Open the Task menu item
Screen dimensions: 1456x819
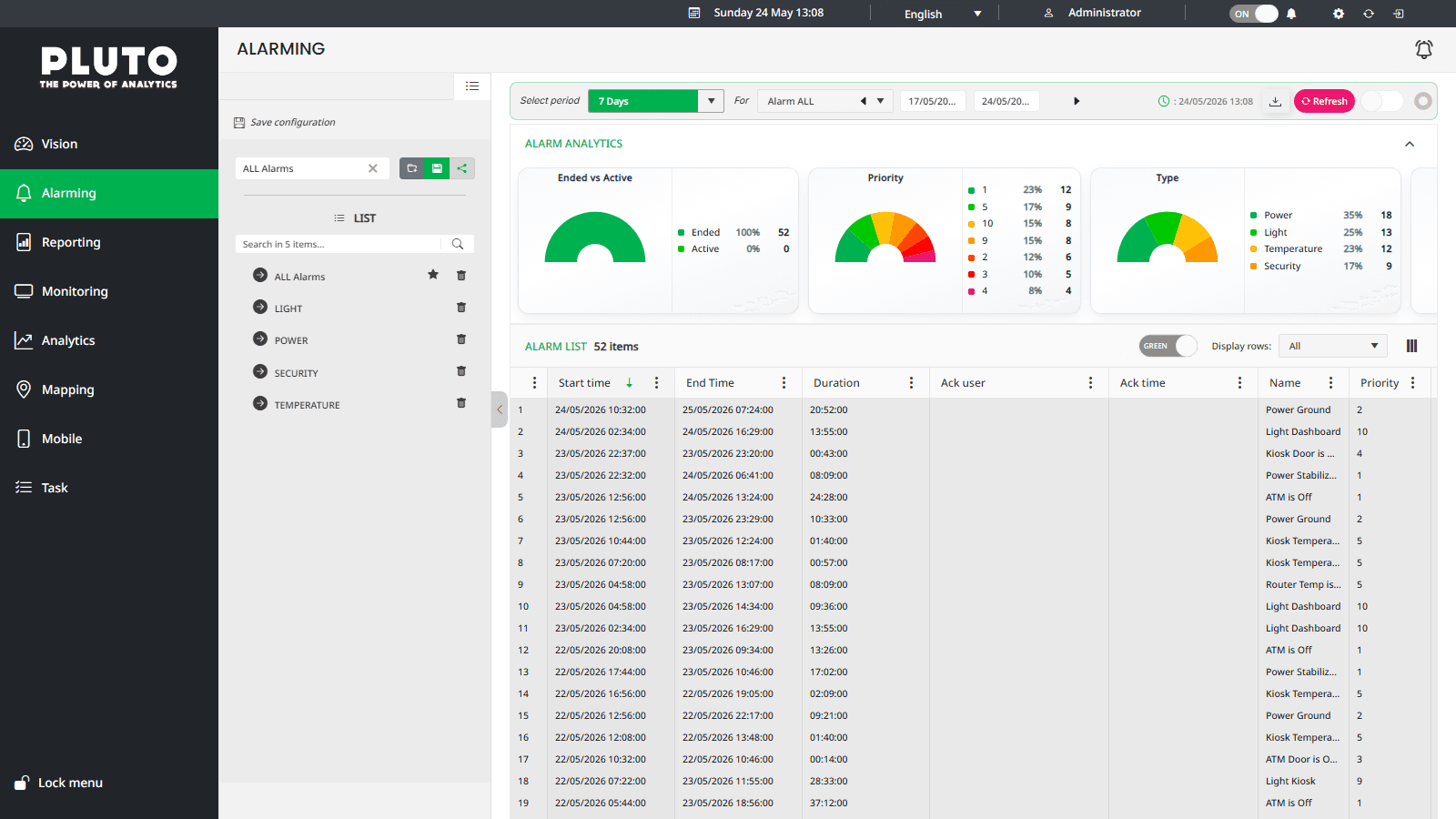point(109,488)
